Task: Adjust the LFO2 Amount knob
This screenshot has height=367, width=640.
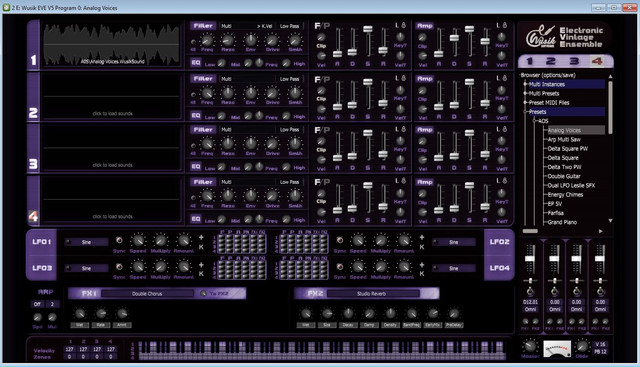Action: (404, 241)
